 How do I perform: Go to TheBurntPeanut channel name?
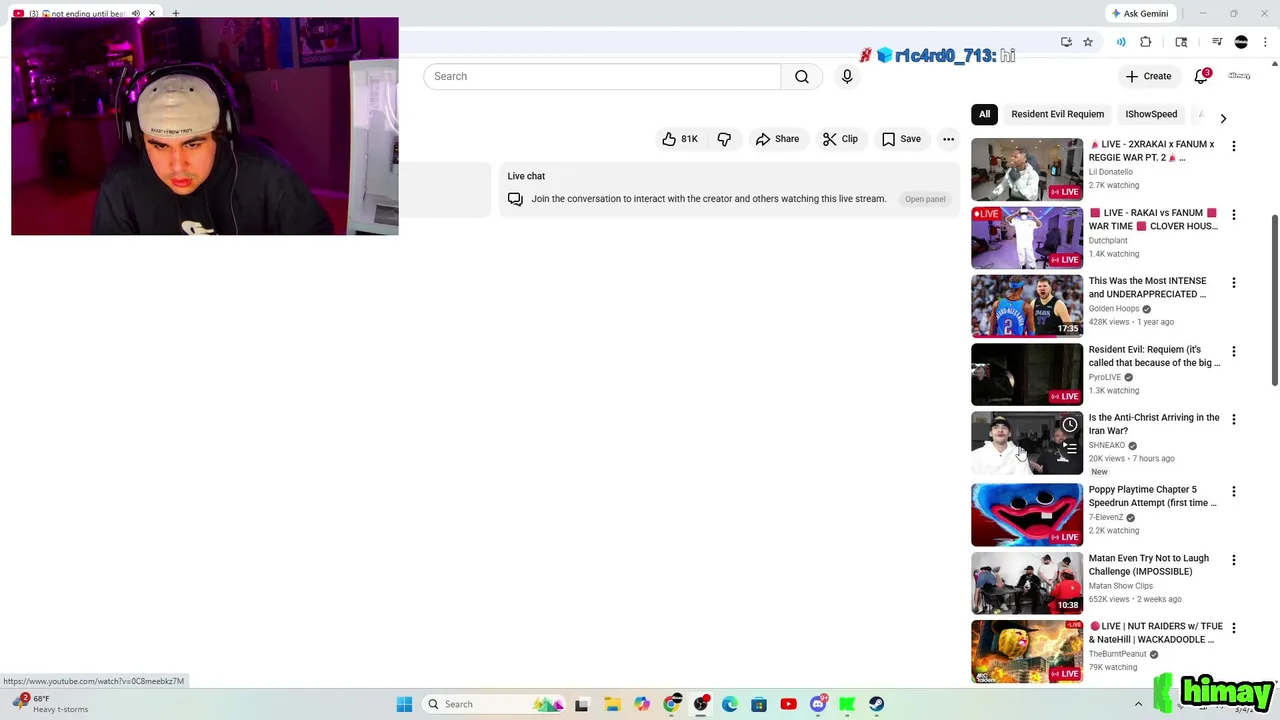pyautogui.click(x=1116, y=654)
